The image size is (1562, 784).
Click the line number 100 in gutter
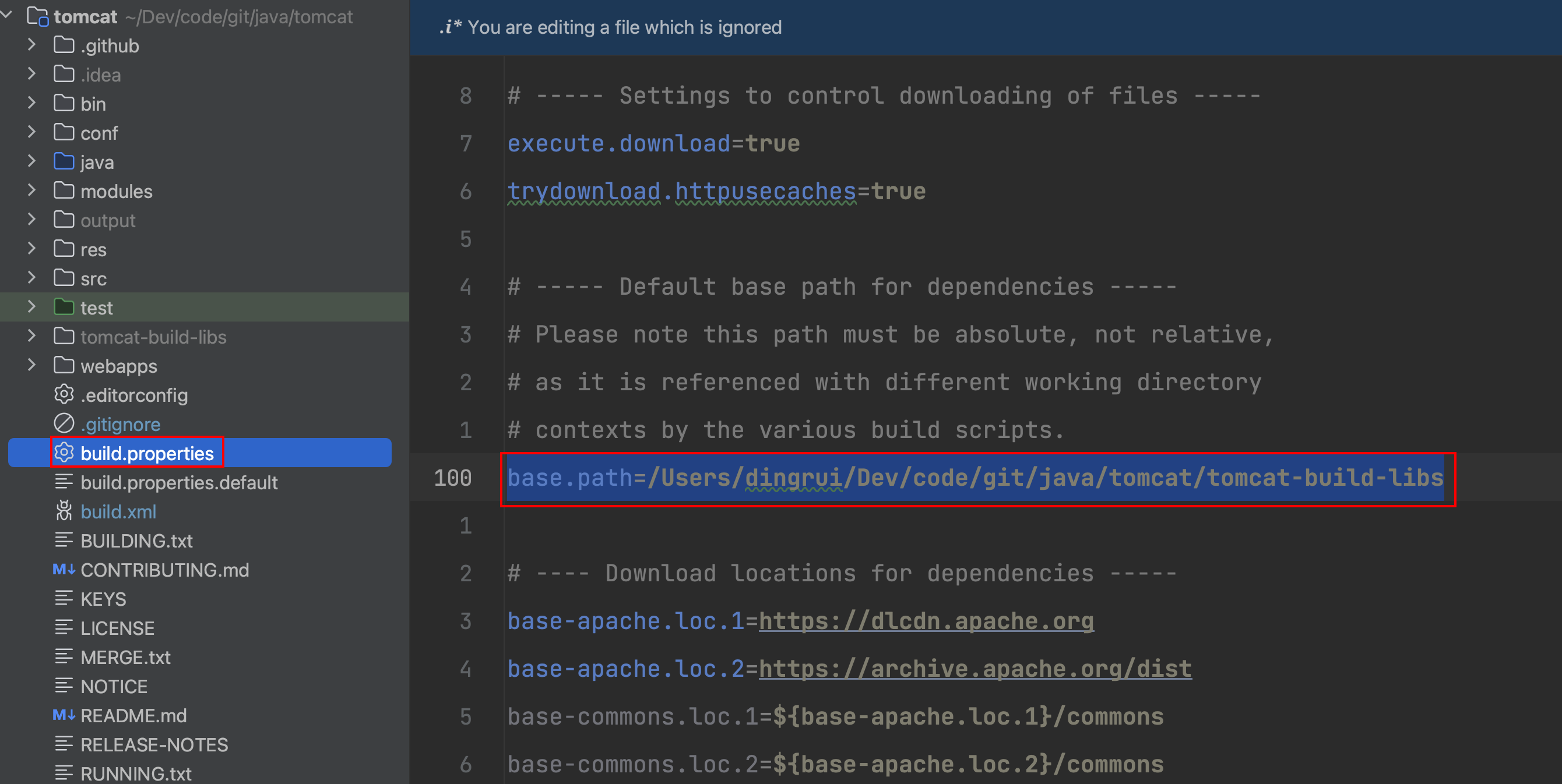point(452,478)
